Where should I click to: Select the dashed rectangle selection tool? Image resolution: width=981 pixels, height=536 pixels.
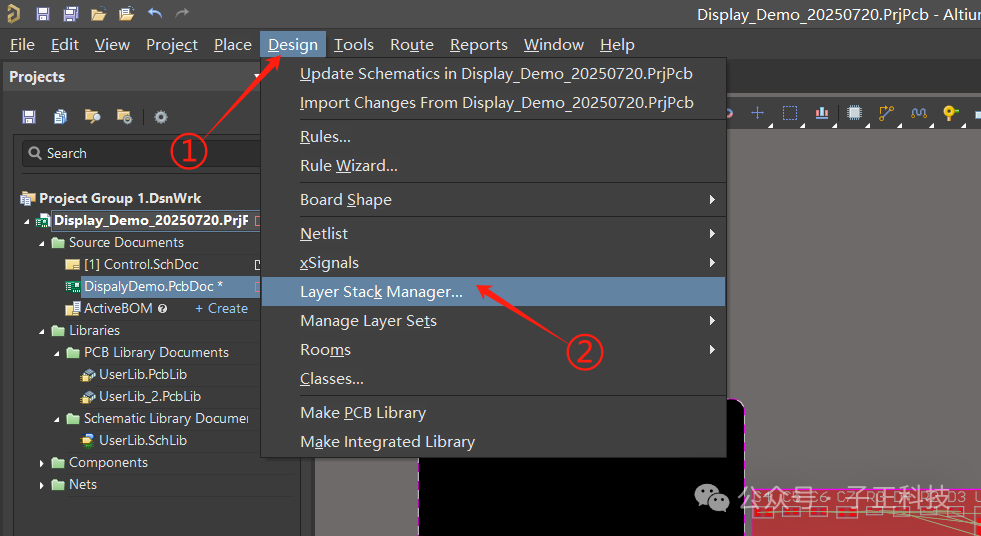pos(790,113)
